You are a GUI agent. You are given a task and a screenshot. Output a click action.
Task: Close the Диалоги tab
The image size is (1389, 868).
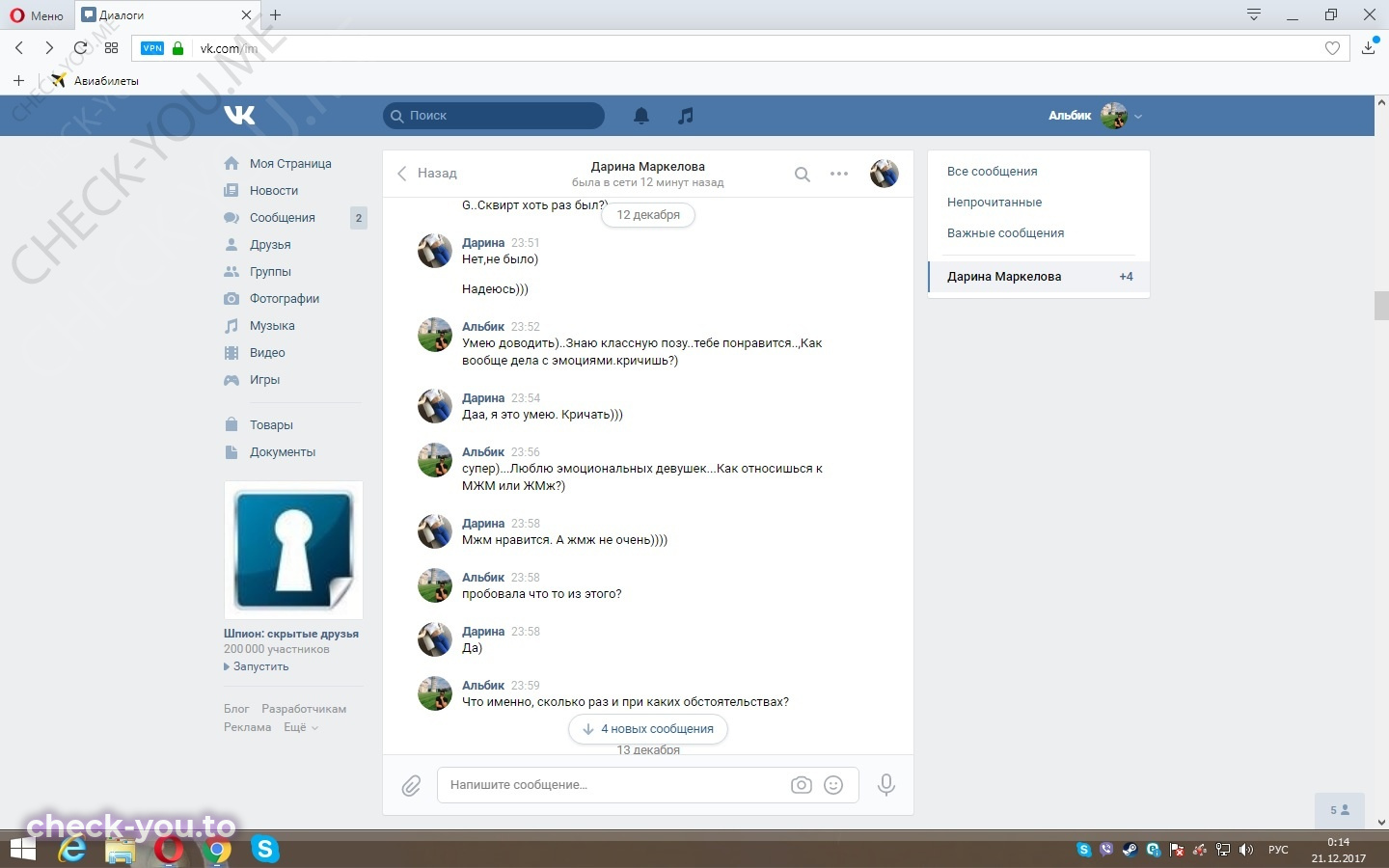[246, 15]
